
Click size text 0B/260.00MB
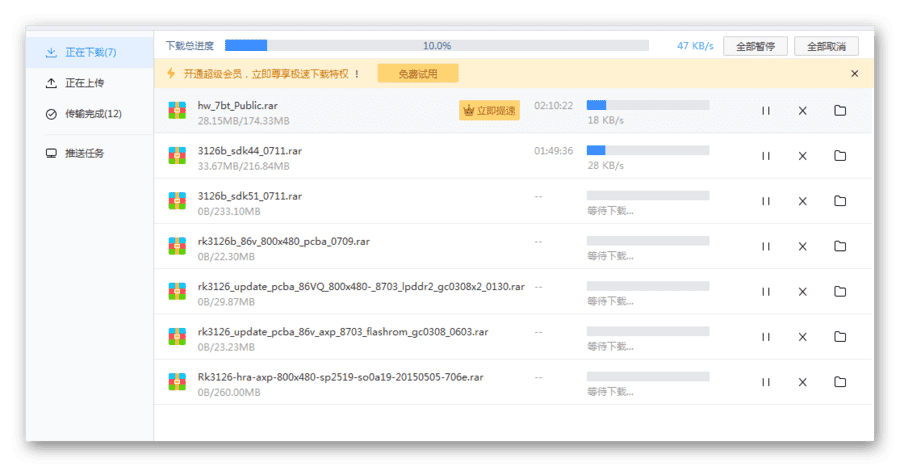pos(229,392)
